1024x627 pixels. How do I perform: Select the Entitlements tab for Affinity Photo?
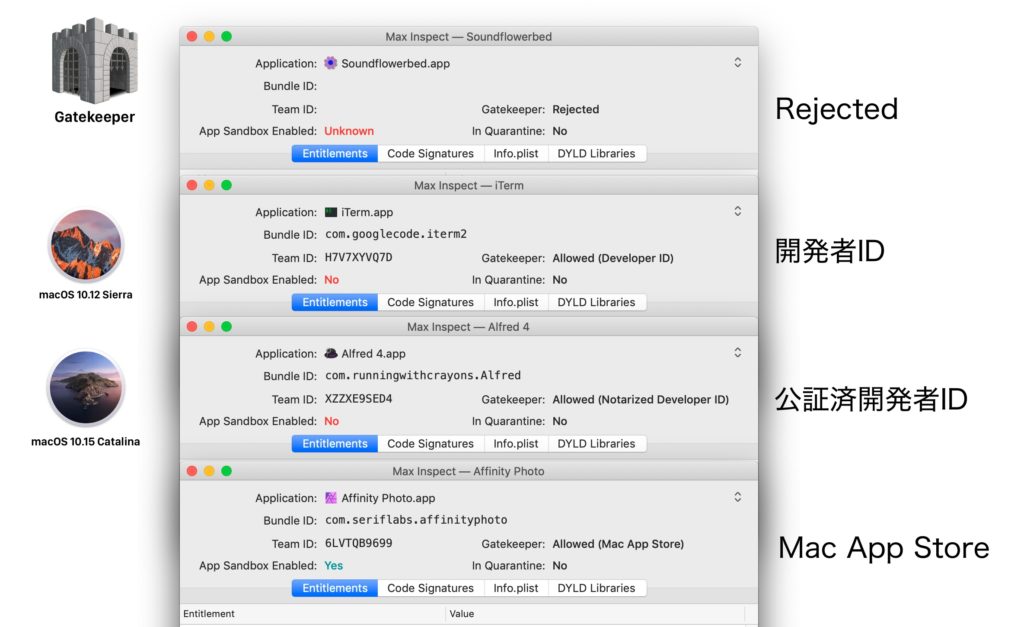coord(334,587)
